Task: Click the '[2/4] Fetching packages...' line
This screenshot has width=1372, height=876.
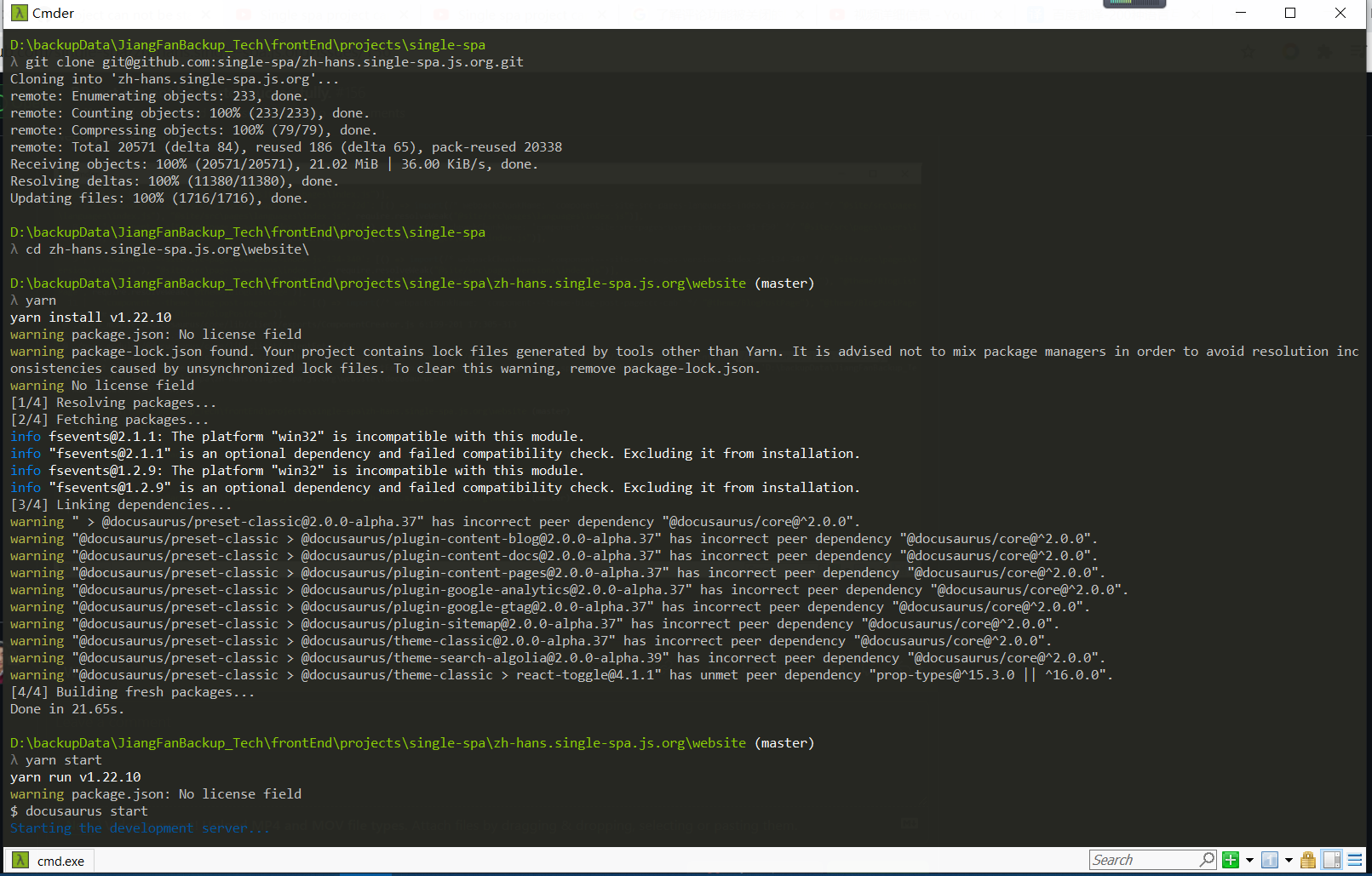Action: (x=110, y=420)
